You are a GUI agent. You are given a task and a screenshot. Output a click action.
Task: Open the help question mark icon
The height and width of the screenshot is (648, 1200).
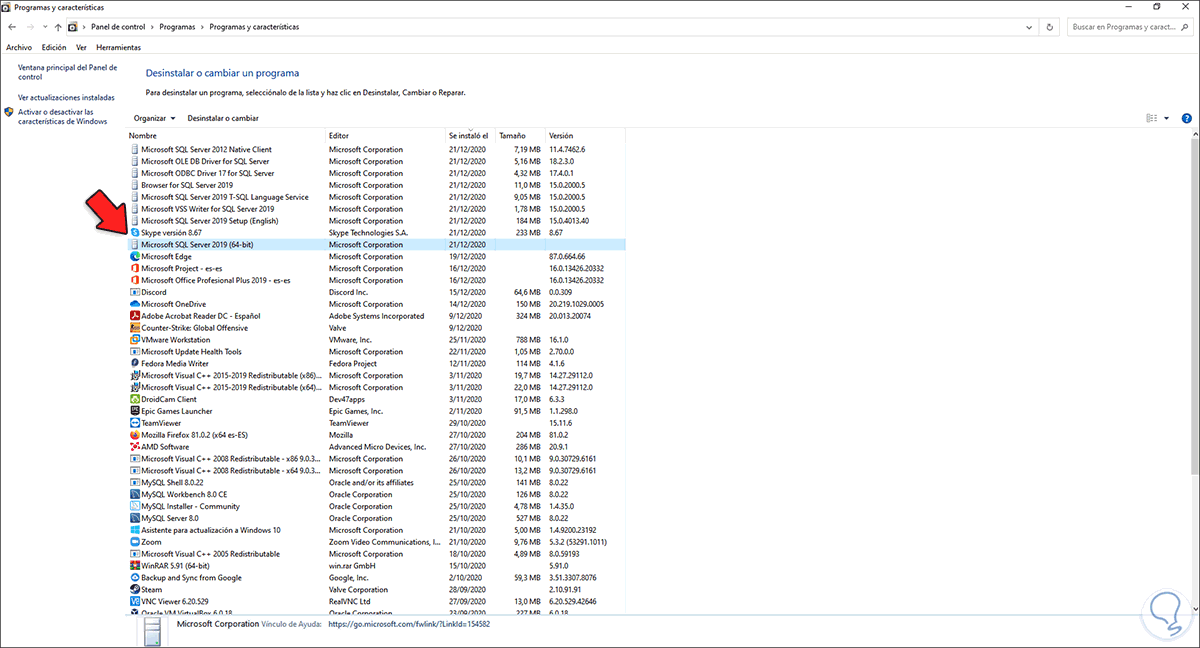[x=1186, y=118]
